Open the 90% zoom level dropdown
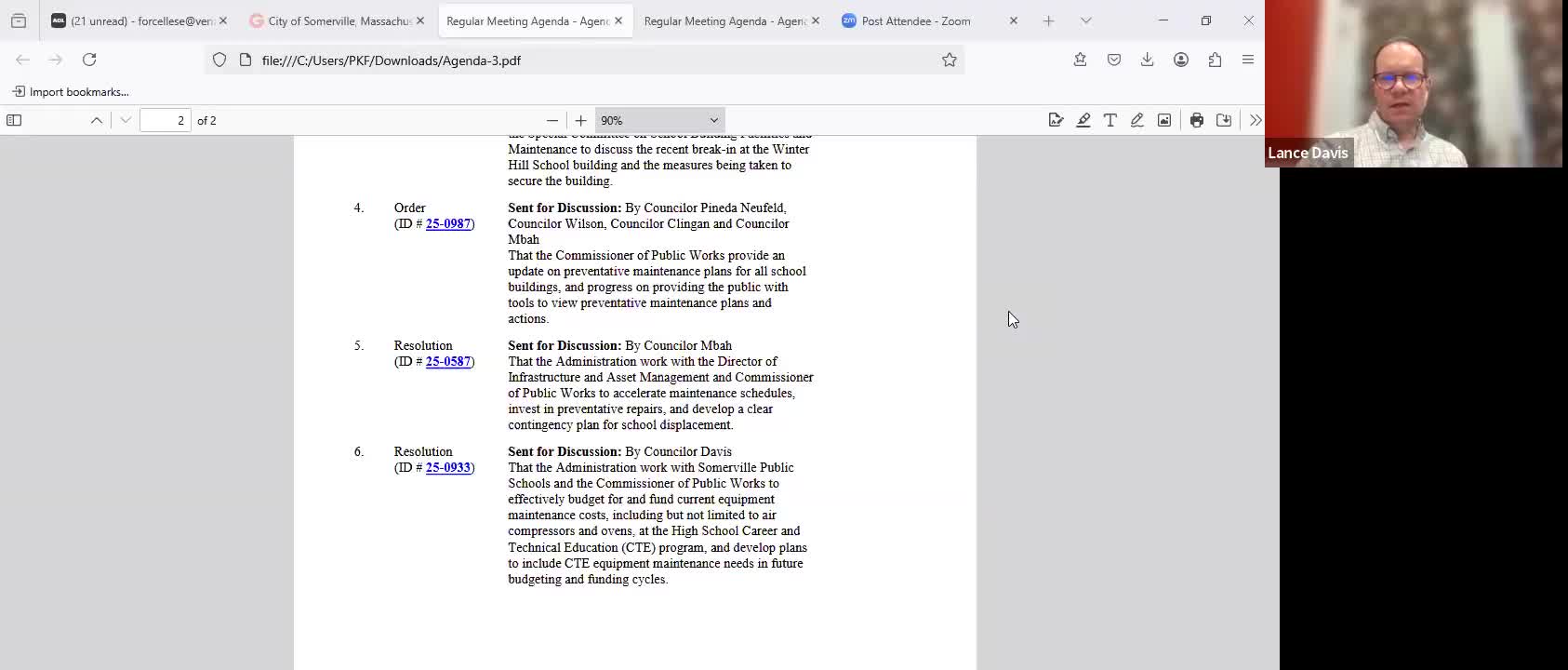1568x670 pixels. [659, 120]
